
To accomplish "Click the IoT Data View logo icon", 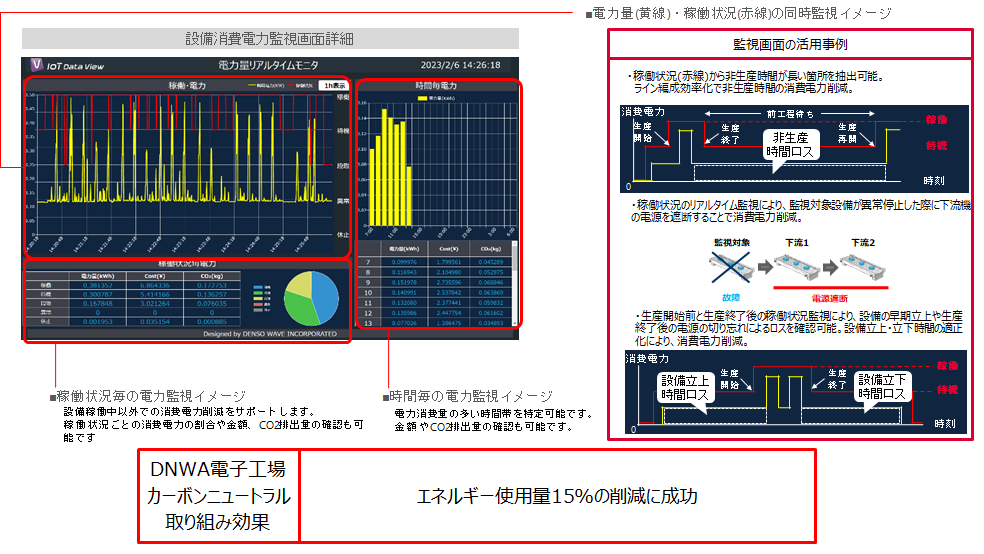I will click(x=35, y=65).
